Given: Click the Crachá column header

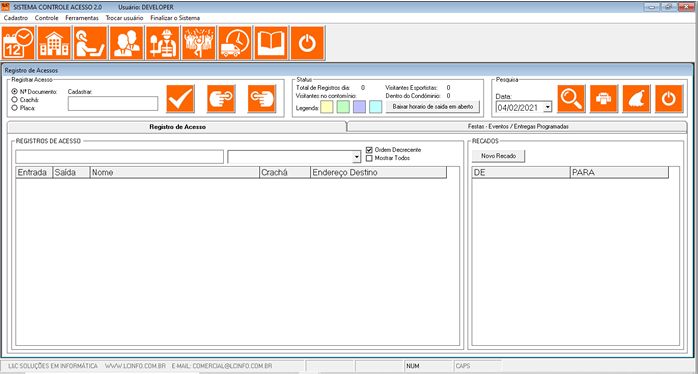Looking at the screenshot, I should tap(285, 173).
